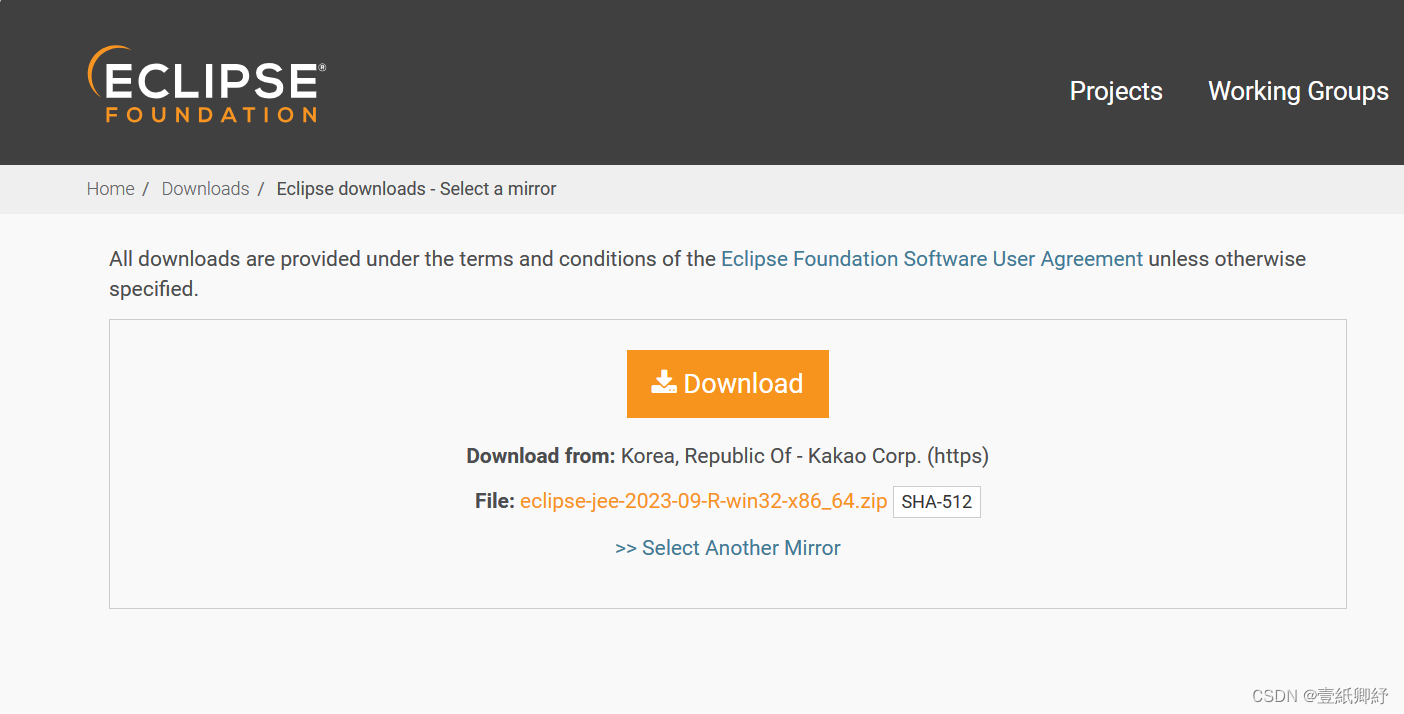Open the Working Groups menu
This screenshot has width=1404, height=714.
coord(1298,91)
